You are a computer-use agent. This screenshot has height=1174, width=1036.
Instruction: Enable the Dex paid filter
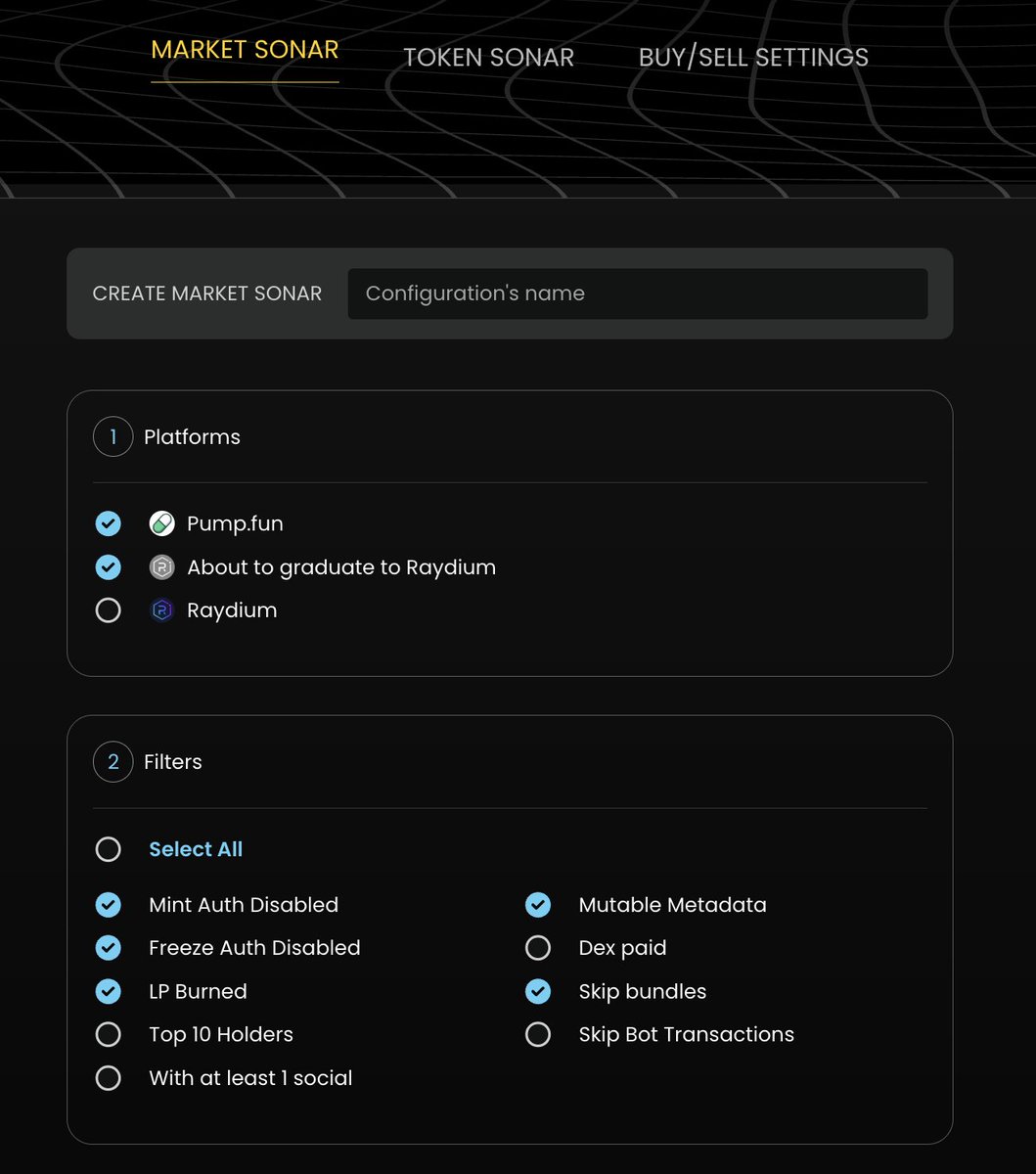click(x=538, y=948)
